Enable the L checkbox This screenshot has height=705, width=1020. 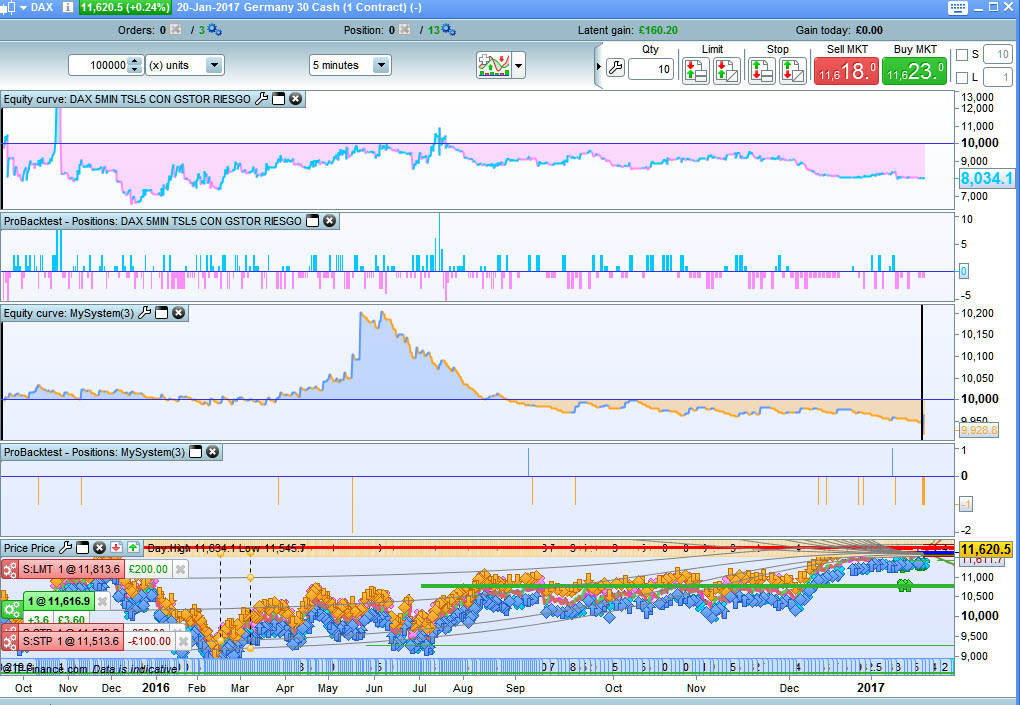(962, 77)
